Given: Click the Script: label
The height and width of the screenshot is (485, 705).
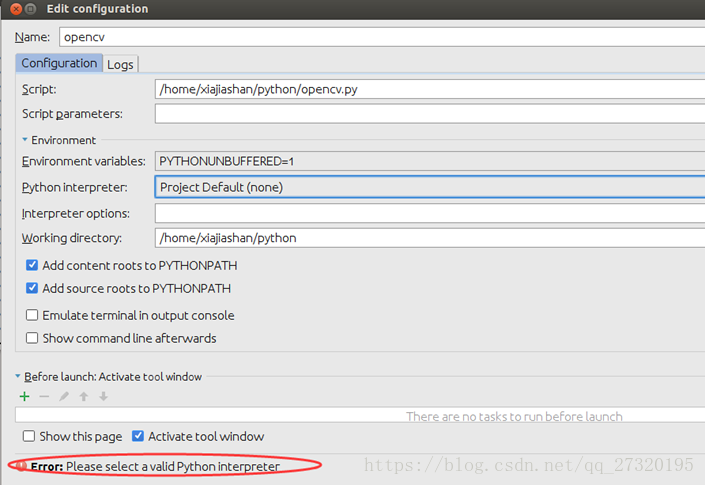Looking at the screenshot, I should (x=39, y=89).
